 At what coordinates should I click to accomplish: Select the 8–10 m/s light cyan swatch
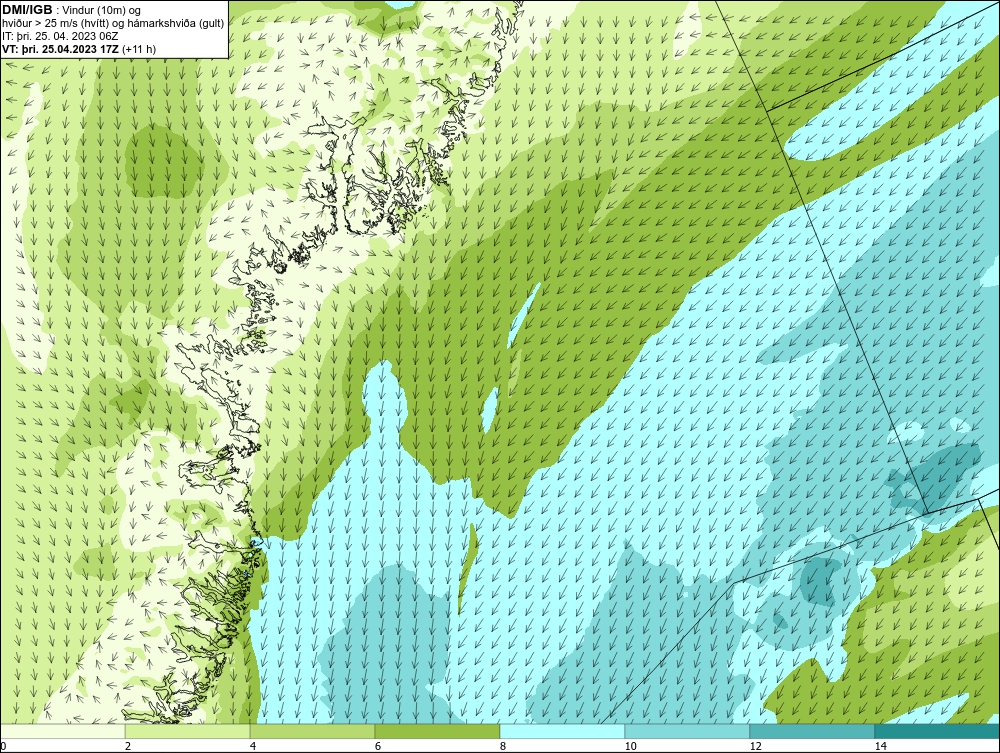click(562, 731)
